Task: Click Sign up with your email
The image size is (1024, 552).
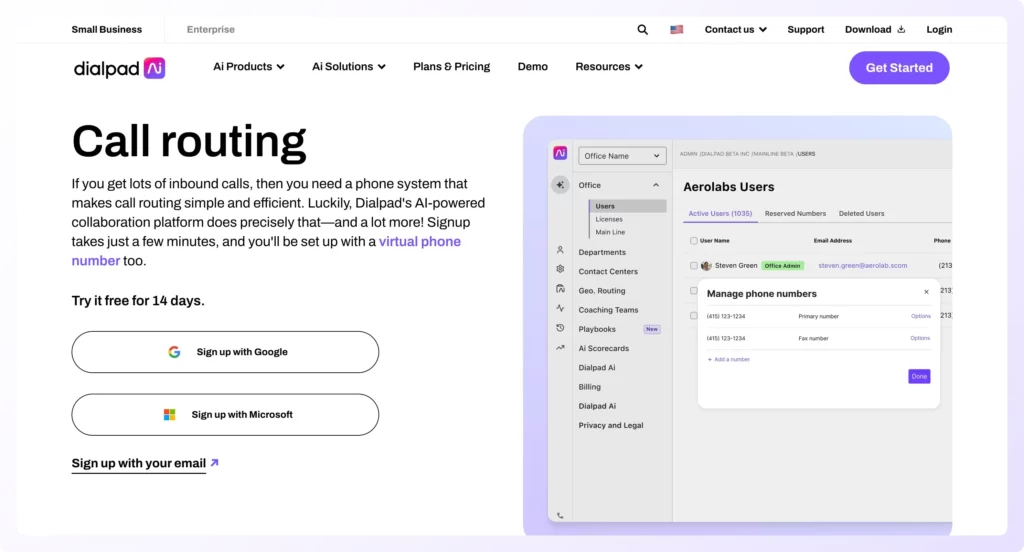Action: pos(138,463)
